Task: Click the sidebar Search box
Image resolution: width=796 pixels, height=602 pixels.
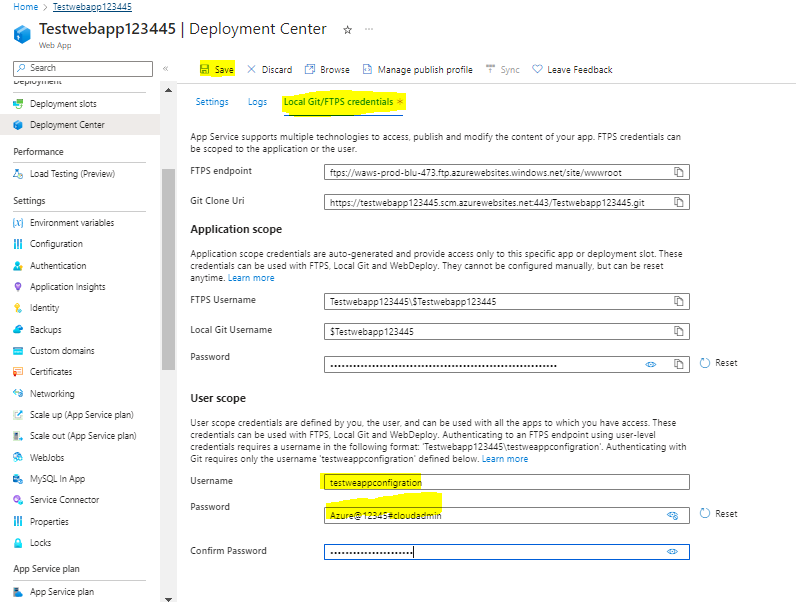Action: coord(83,69)
